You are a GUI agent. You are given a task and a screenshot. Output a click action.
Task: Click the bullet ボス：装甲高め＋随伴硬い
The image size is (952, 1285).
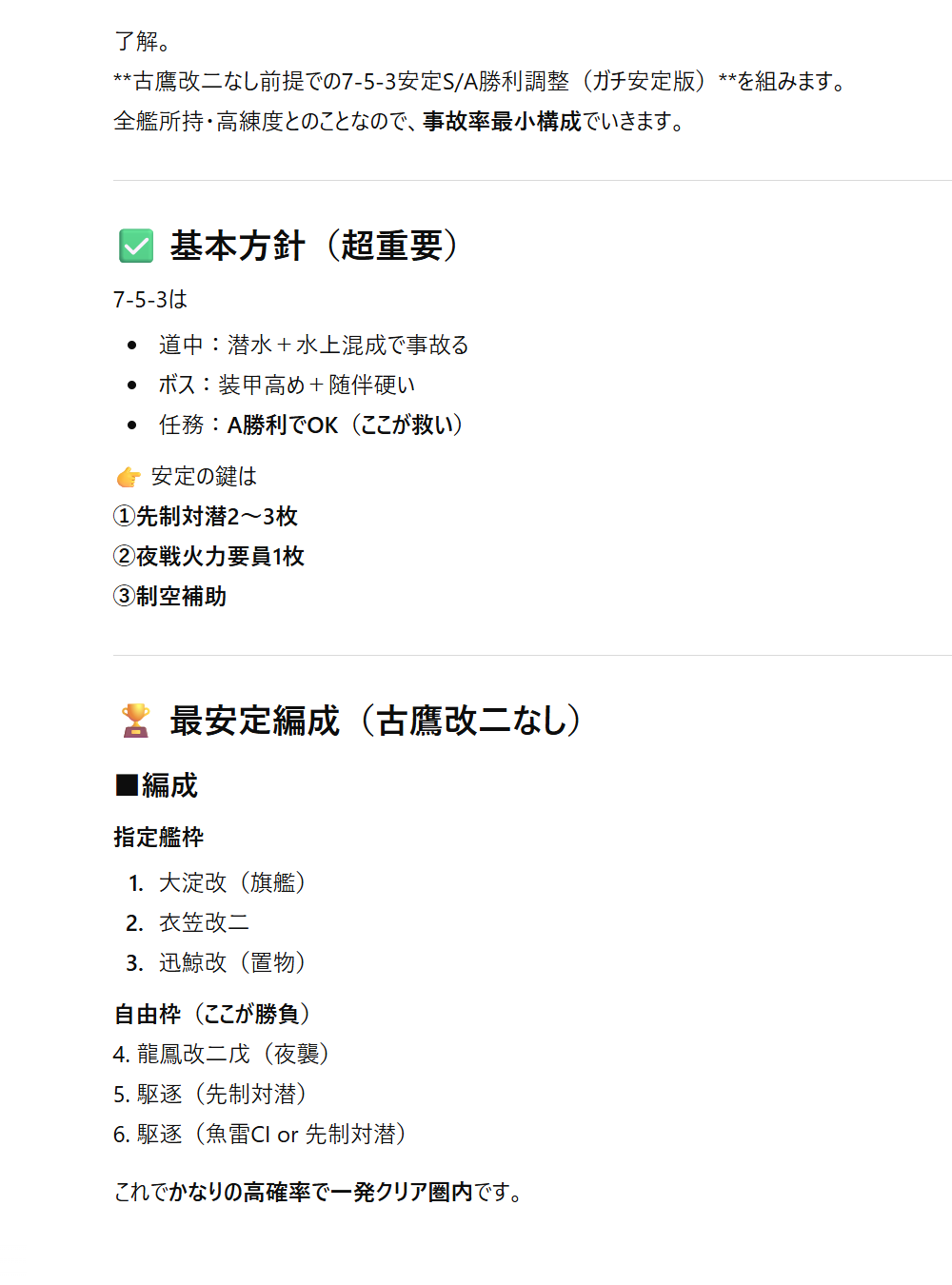click(x=287, y=385)
